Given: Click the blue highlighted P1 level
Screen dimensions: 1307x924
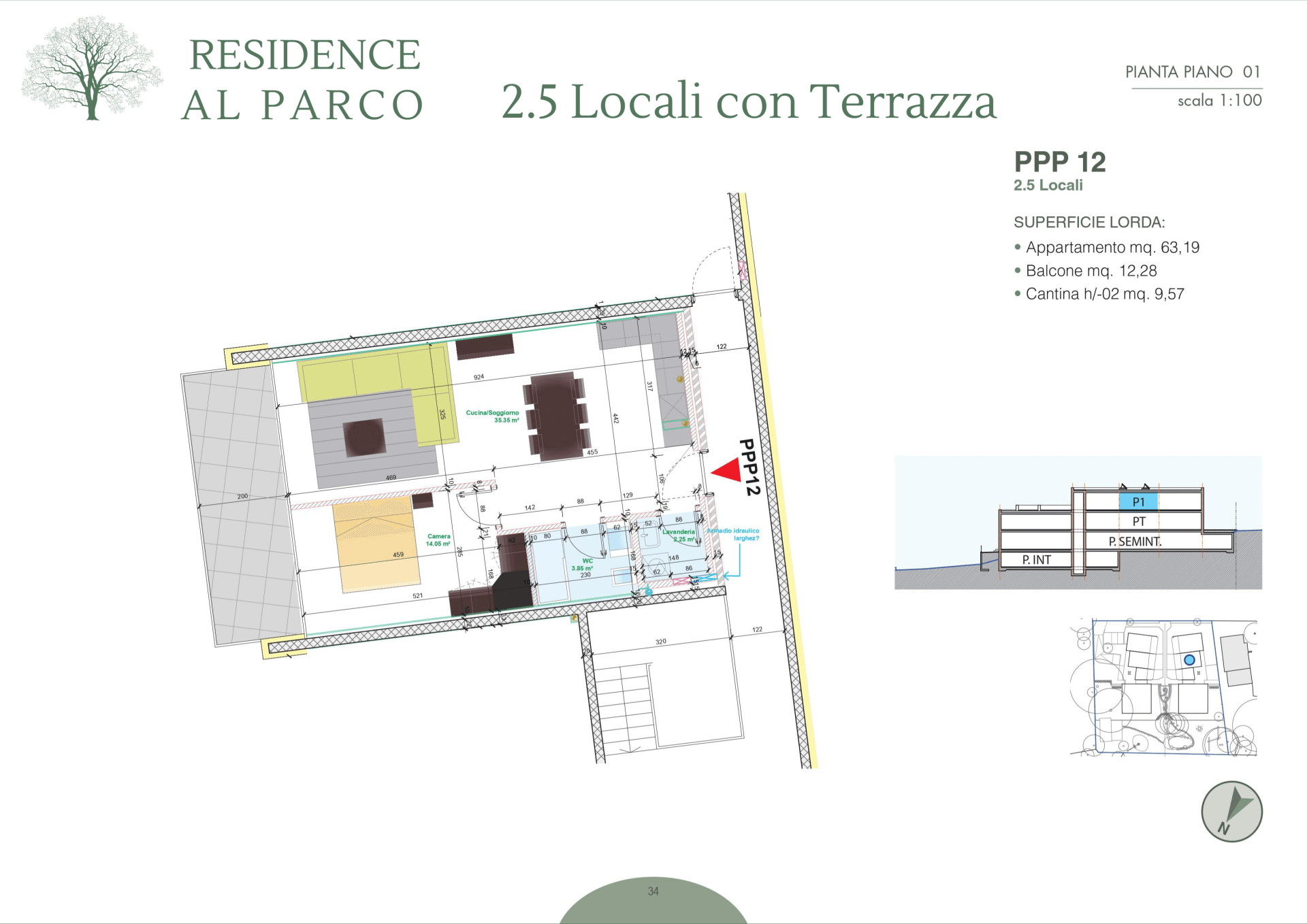Looking at the screenshot, I should 1138,502.
